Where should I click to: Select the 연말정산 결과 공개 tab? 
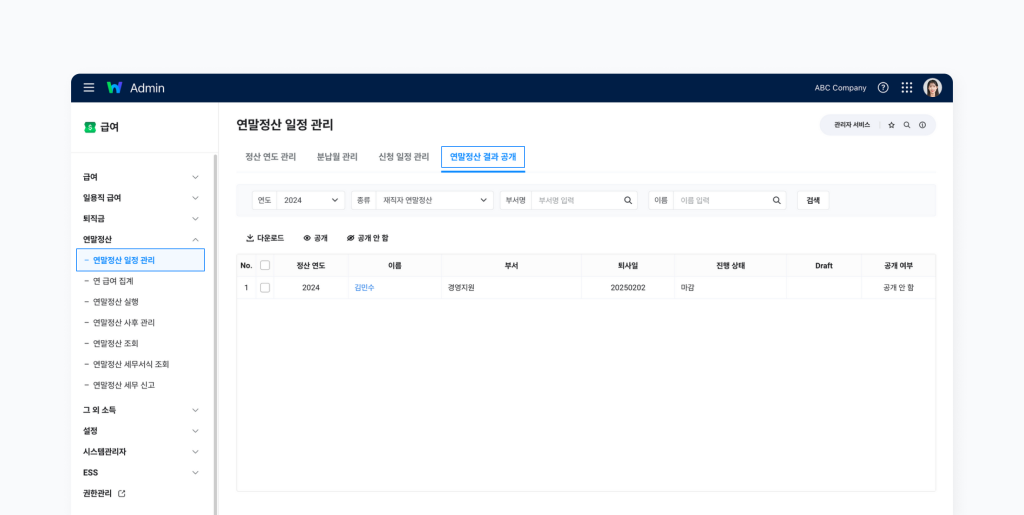483,157
